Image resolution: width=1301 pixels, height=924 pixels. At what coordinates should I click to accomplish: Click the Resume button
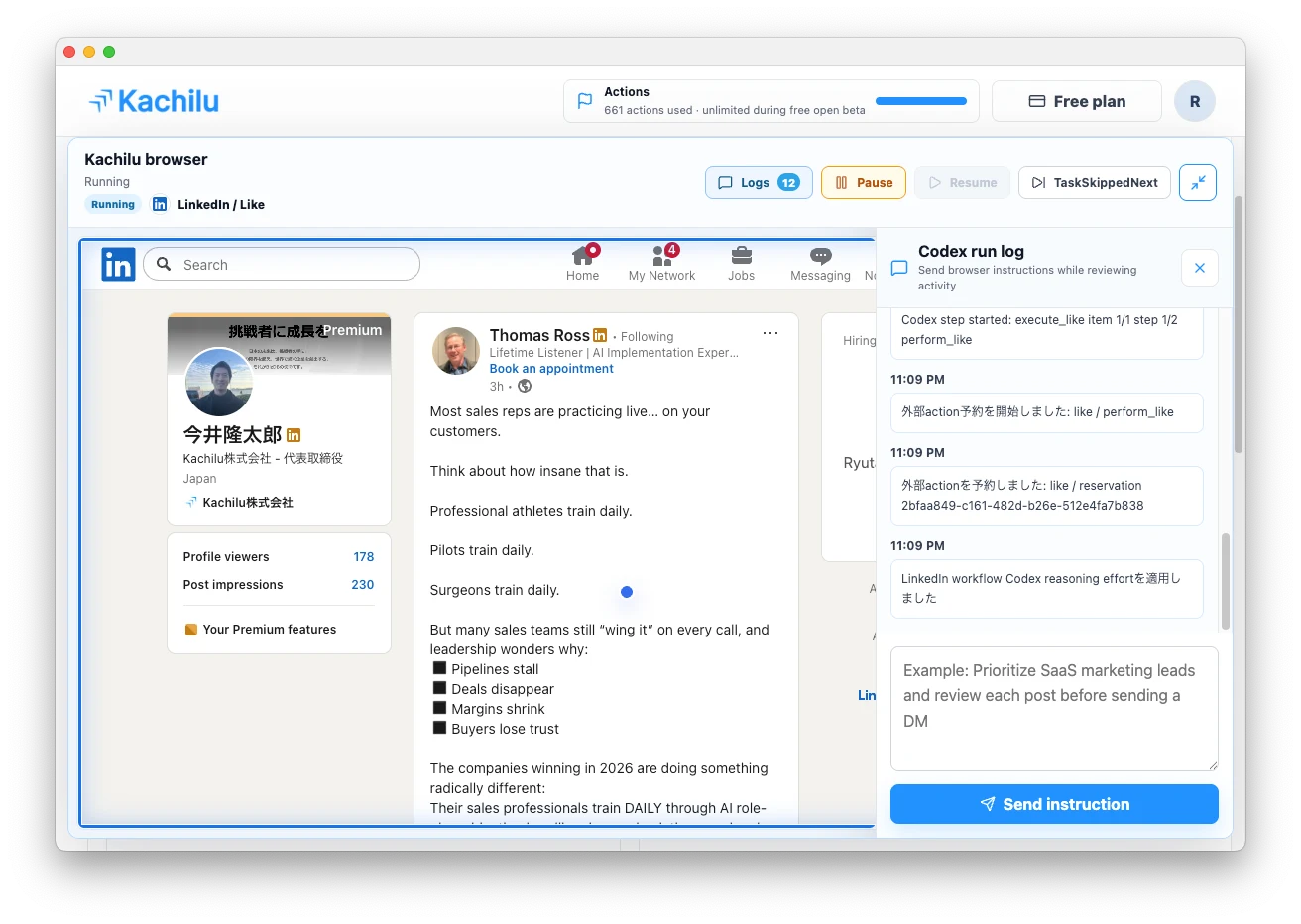point(962,182)
